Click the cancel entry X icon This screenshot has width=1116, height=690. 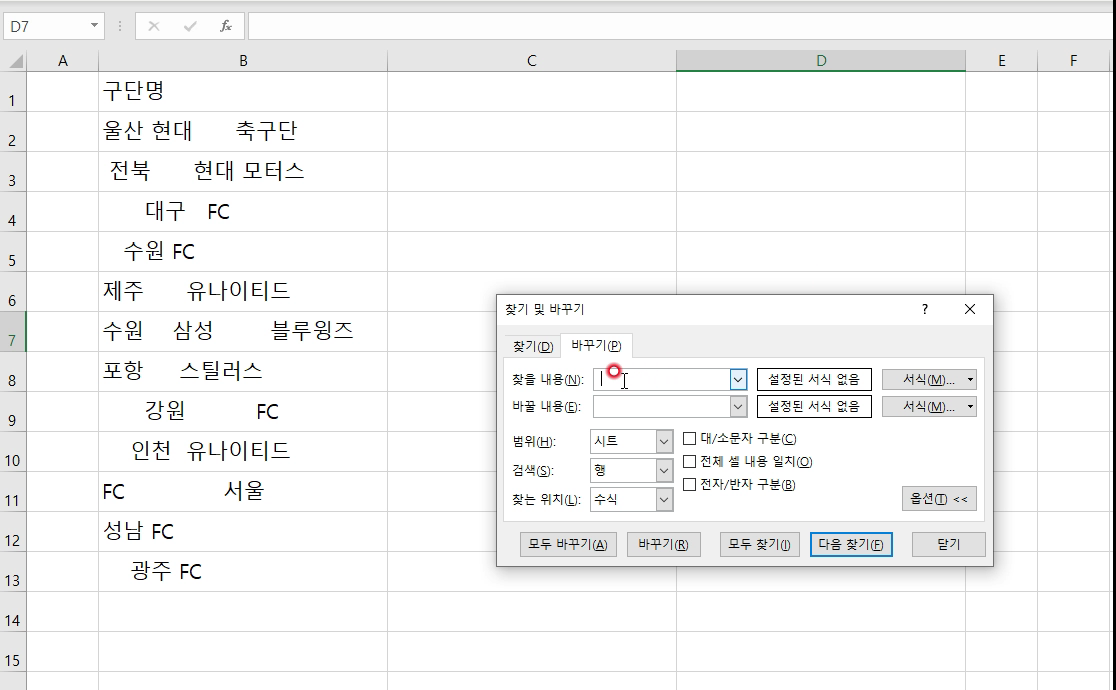coord(154,26)
